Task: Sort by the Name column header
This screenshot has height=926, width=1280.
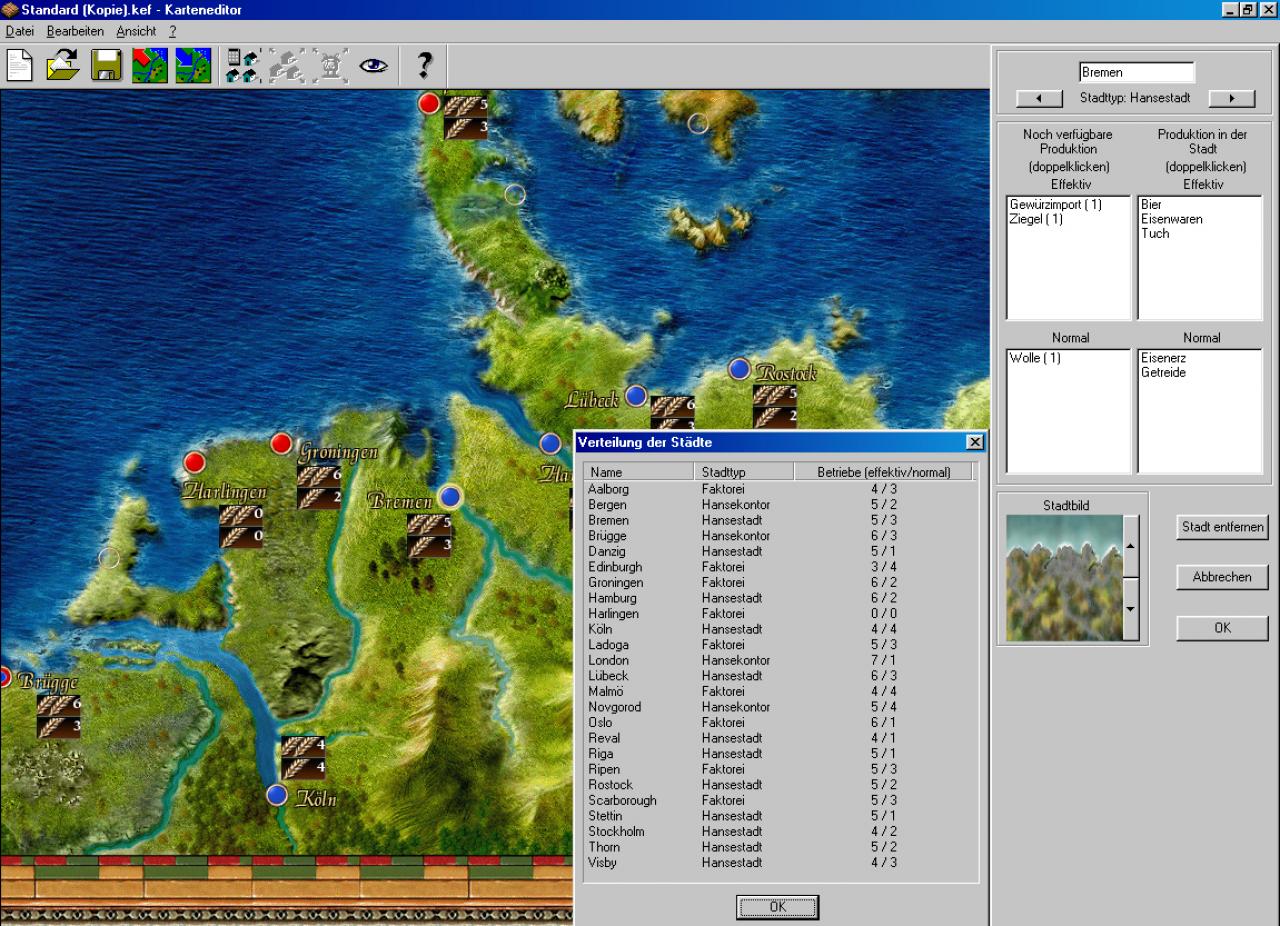Action: tap(639, 472)
